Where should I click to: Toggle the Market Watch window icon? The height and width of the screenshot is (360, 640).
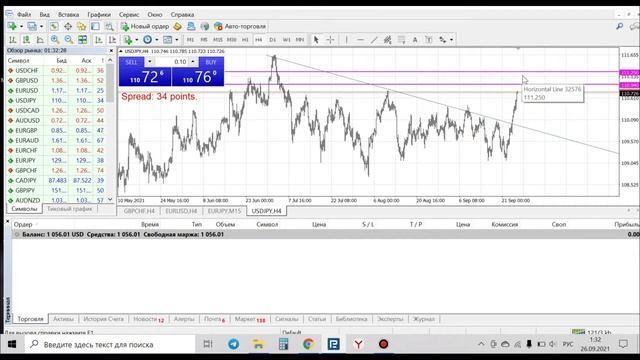click(54, 26)
